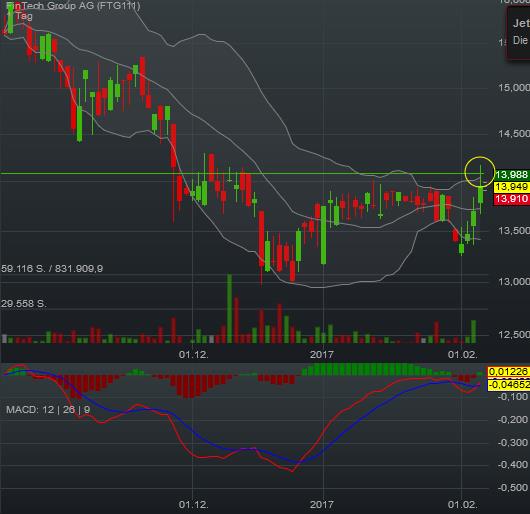This screenshot has height=514, width=530.
Task: Click the green 13,988 price label
Action: [x=512, y=175]
